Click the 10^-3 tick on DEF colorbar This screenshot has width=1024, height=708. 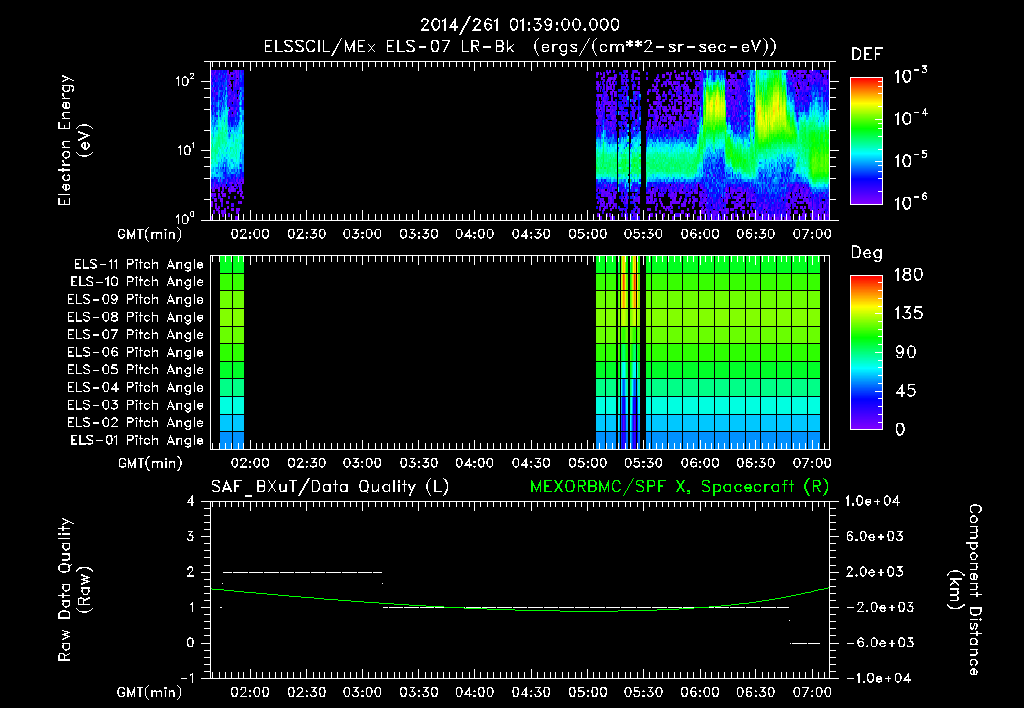pyautogui.click(x=910, y=76)
